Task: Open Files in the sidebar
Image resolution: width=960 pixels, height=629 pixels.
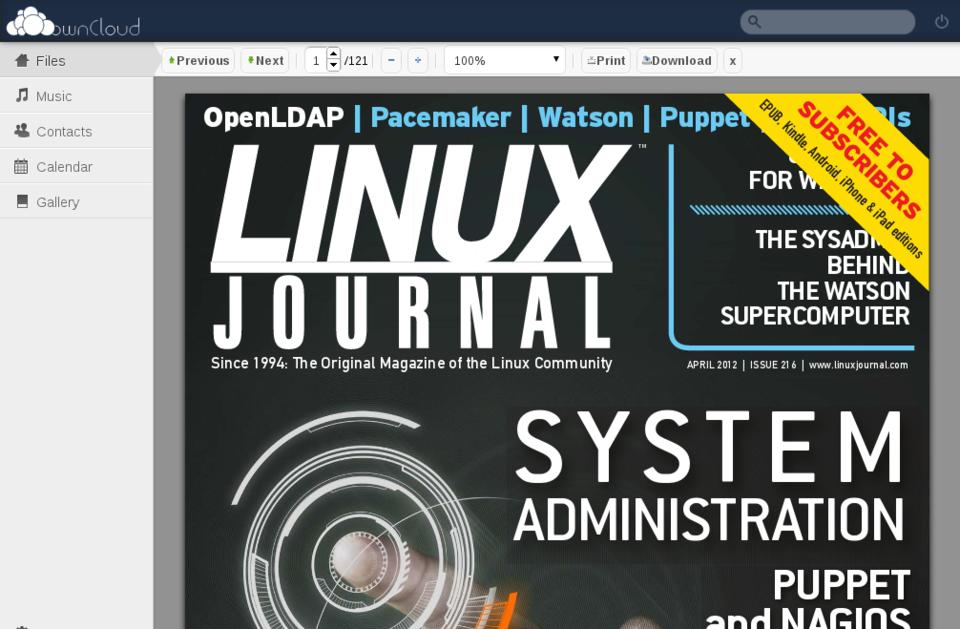Action: coord(77,60)
